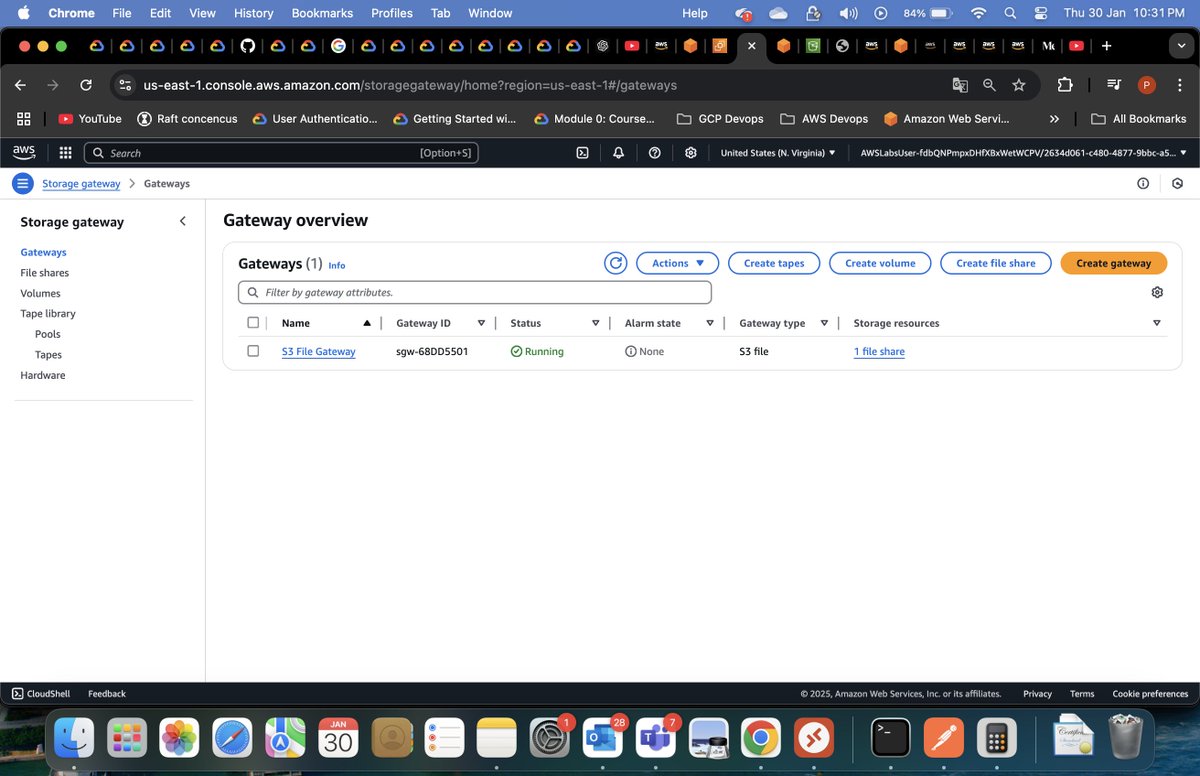Open the info panel icon
This screenshot has width=1200, height=776.
tap(1142, 183)
